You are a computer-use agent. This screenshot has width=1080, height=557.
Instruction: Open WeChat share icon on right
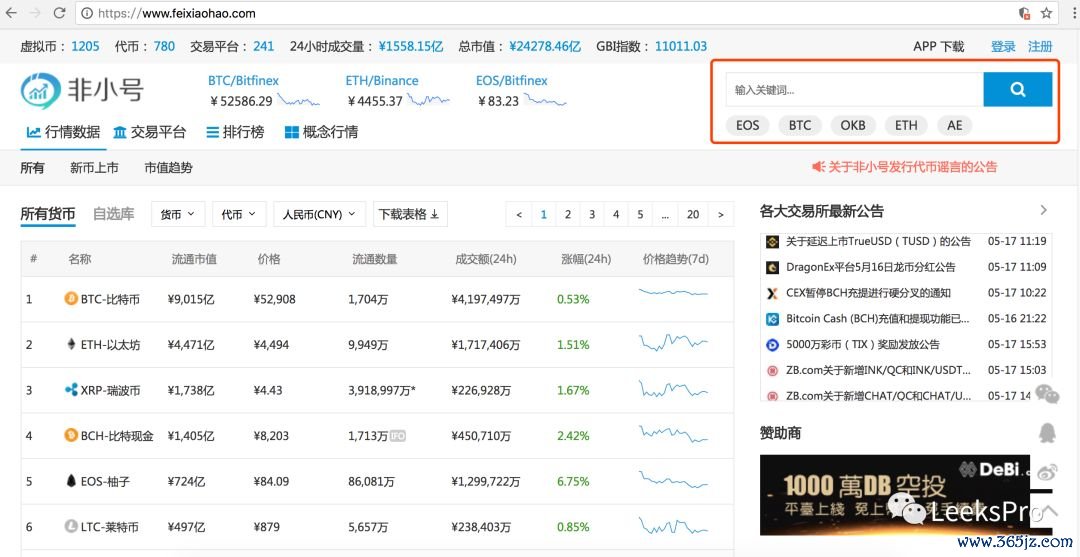[x=1048, y=394]
